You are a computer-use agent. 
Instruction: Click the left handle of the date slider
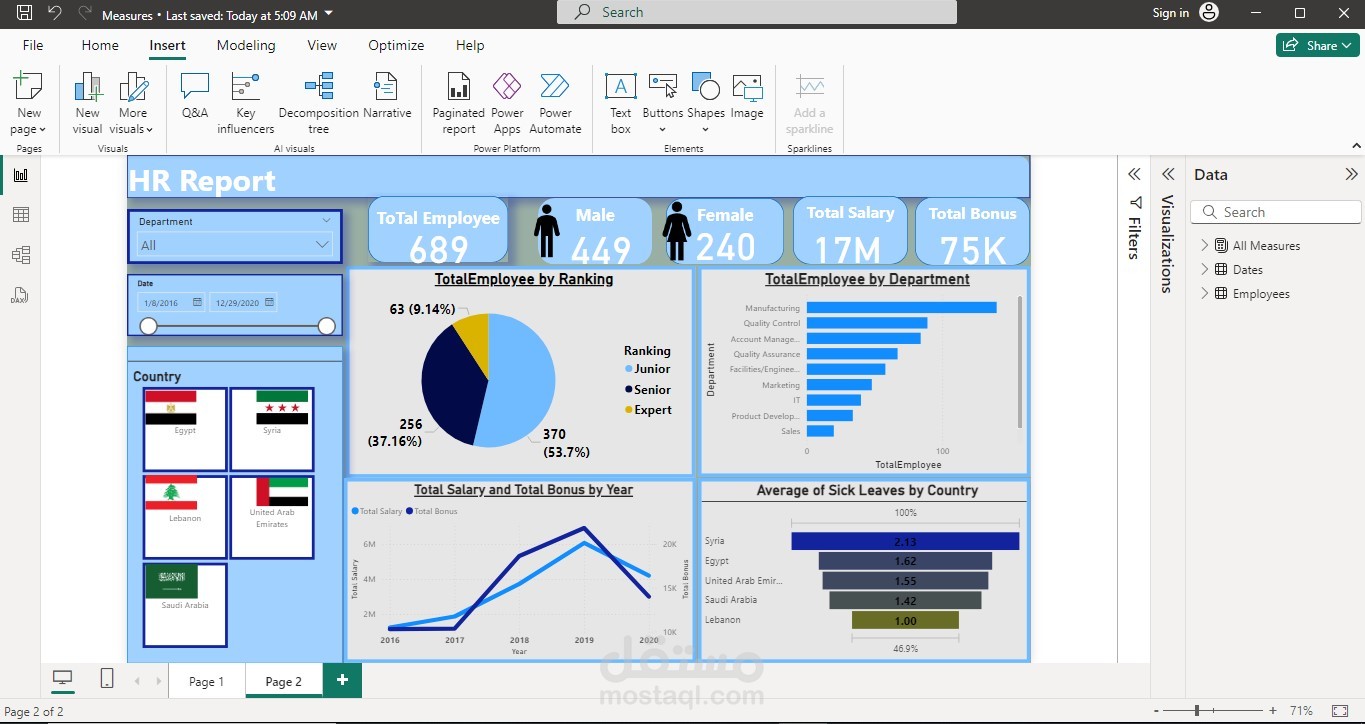(x=149, y=326)
